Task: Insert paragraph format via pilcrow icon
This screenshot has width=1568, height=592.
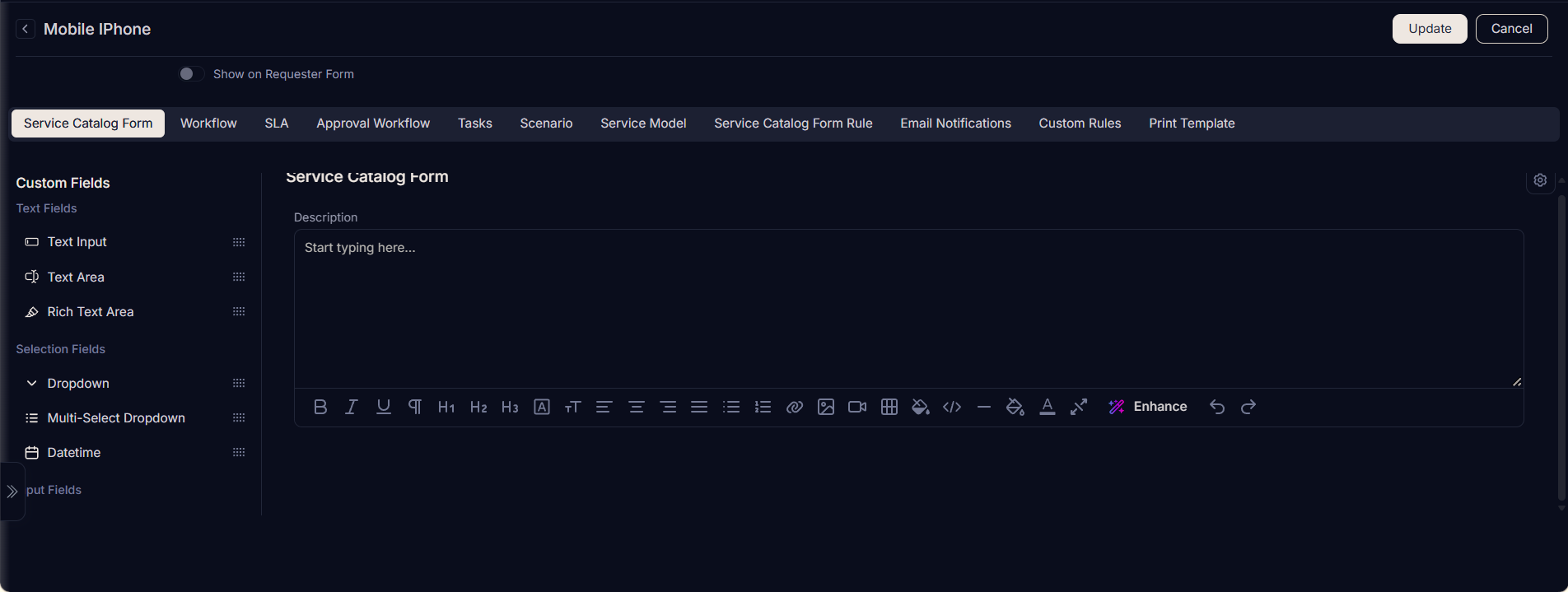Action: pyautogui.click(x=415, y=407)
